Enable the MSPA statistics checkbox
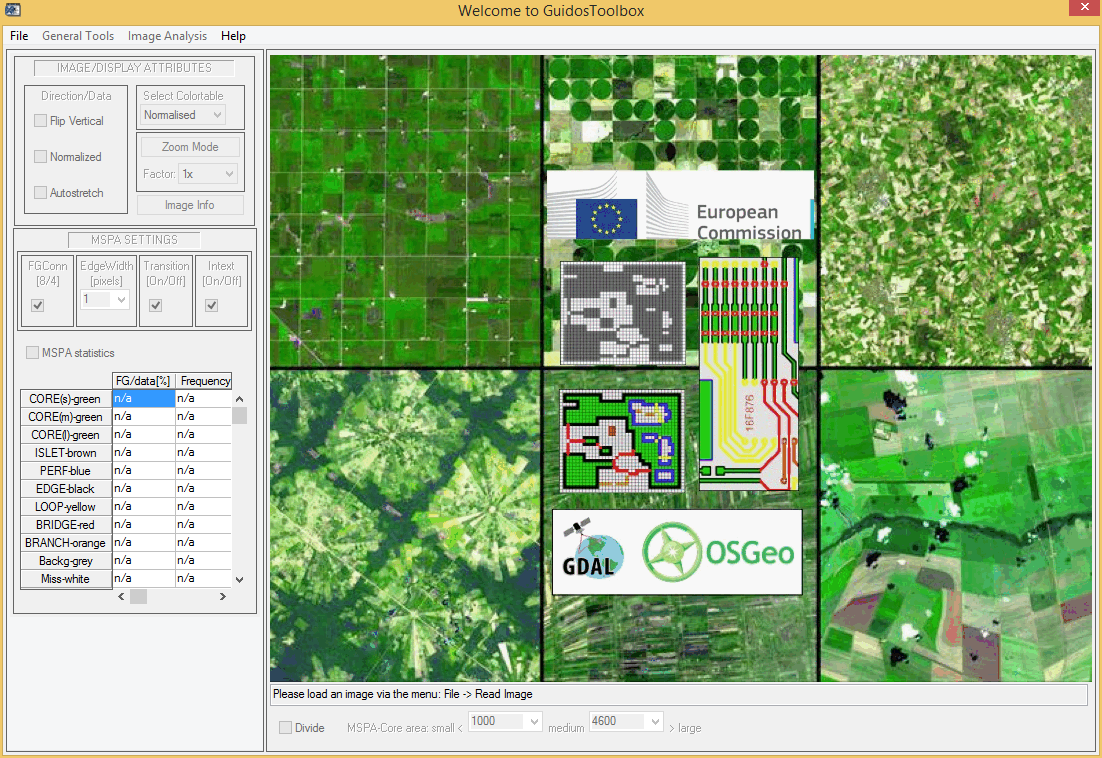The height and width of the screenshot is (758, 1102). [32, 353]
